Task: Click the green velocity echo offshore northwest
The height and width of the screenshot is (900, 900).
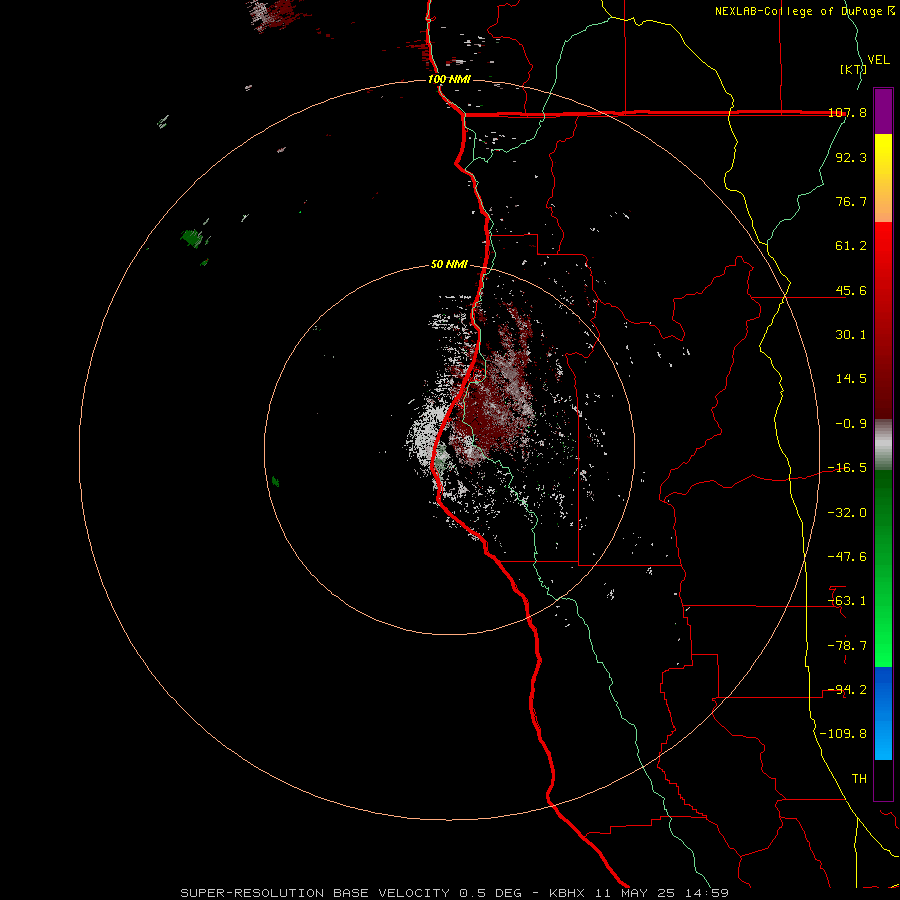Action: tap(192, 238)
